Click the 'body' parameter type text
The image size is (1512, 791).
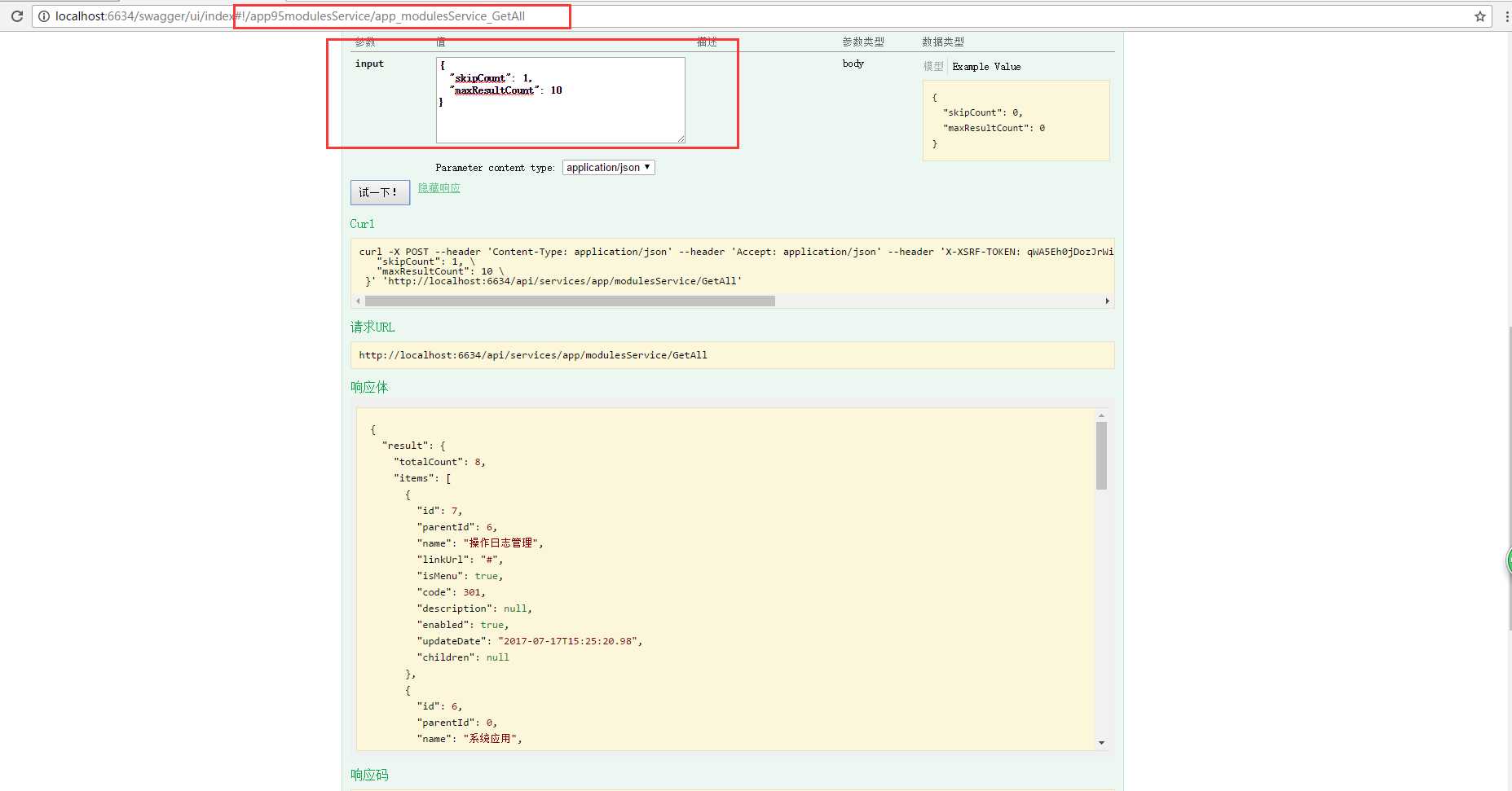click(x=853, y=64)
